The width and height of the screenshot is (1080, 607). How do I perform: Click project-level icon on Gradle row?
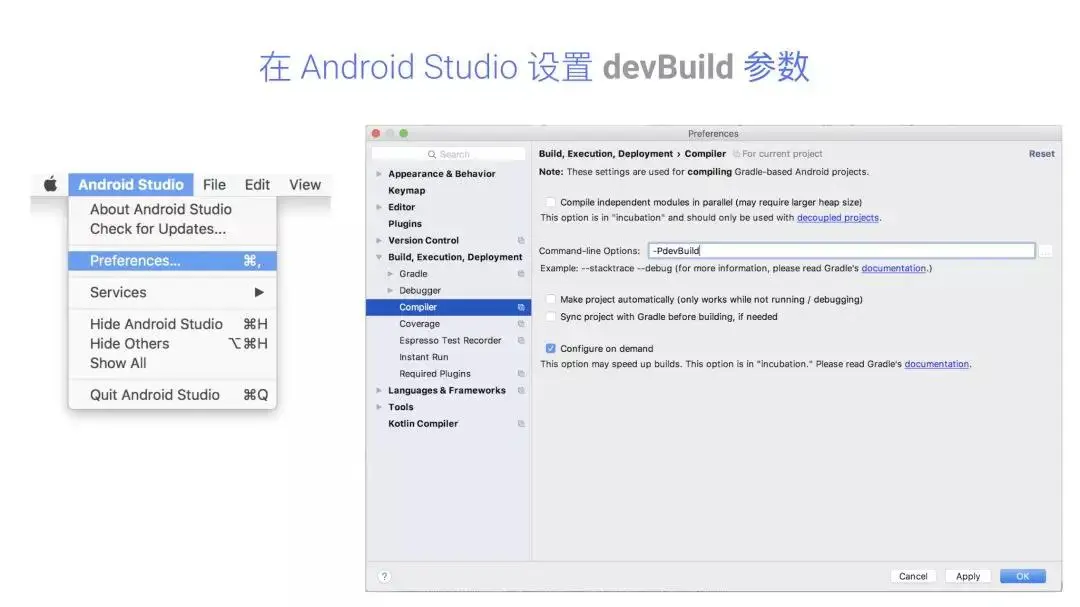click(521, 274)
